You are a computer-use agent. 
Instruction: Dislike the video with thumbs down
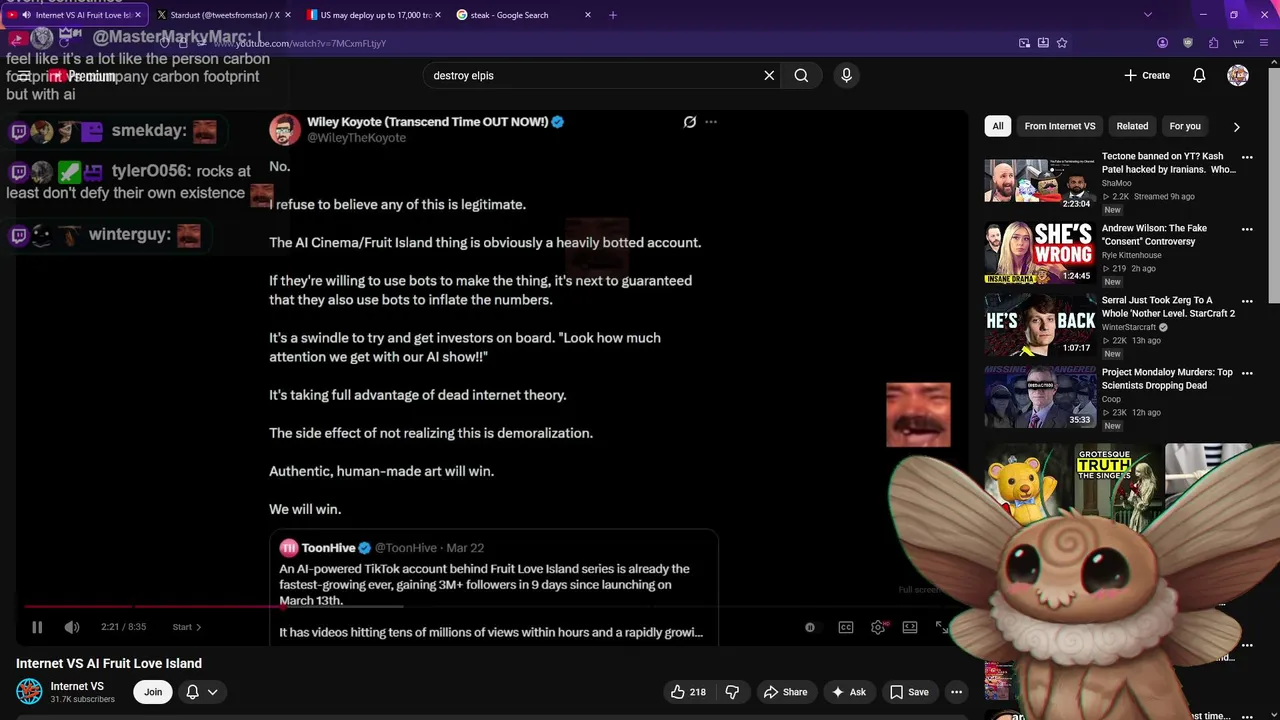(x=732, y=692)
